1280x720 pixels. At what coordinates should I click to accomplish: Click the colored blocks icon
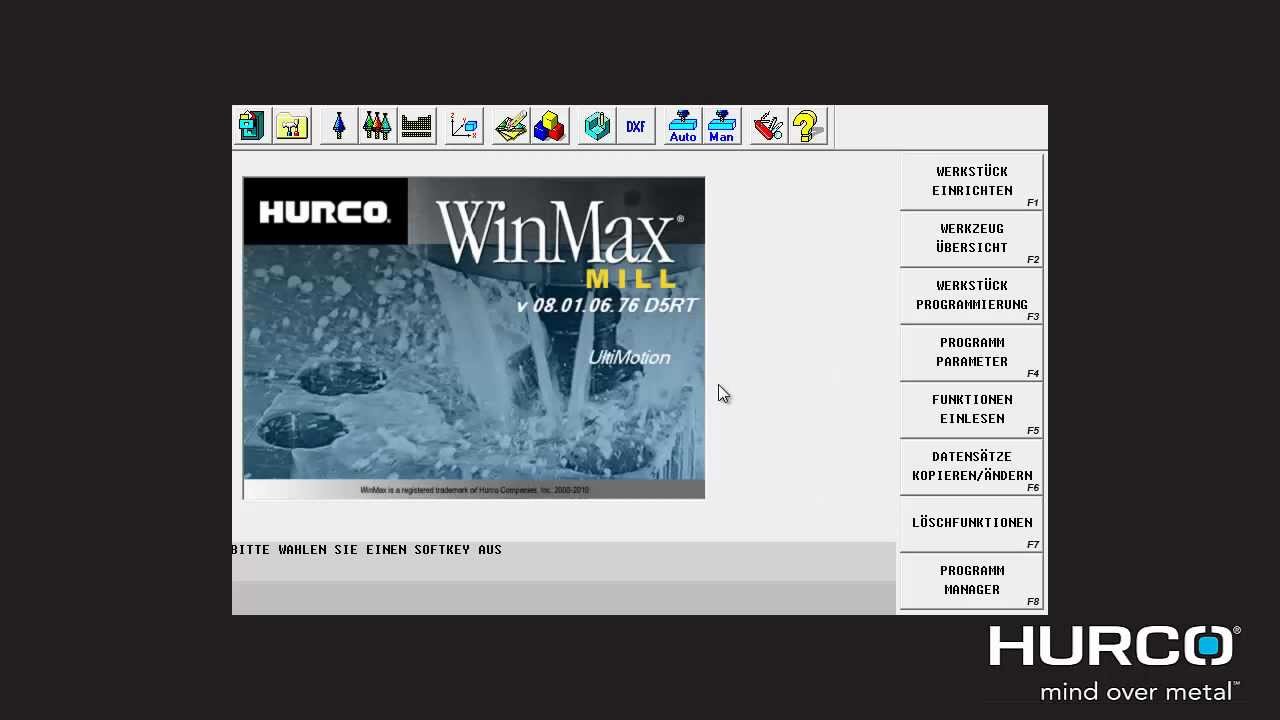click(549, 126)
